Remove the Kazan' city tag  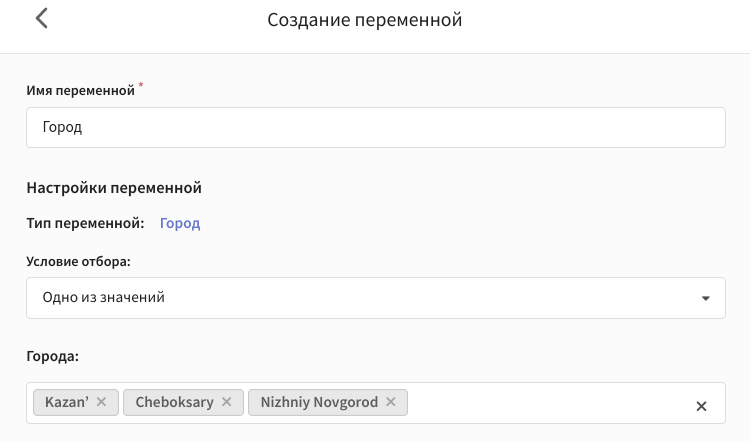point(101,402)
